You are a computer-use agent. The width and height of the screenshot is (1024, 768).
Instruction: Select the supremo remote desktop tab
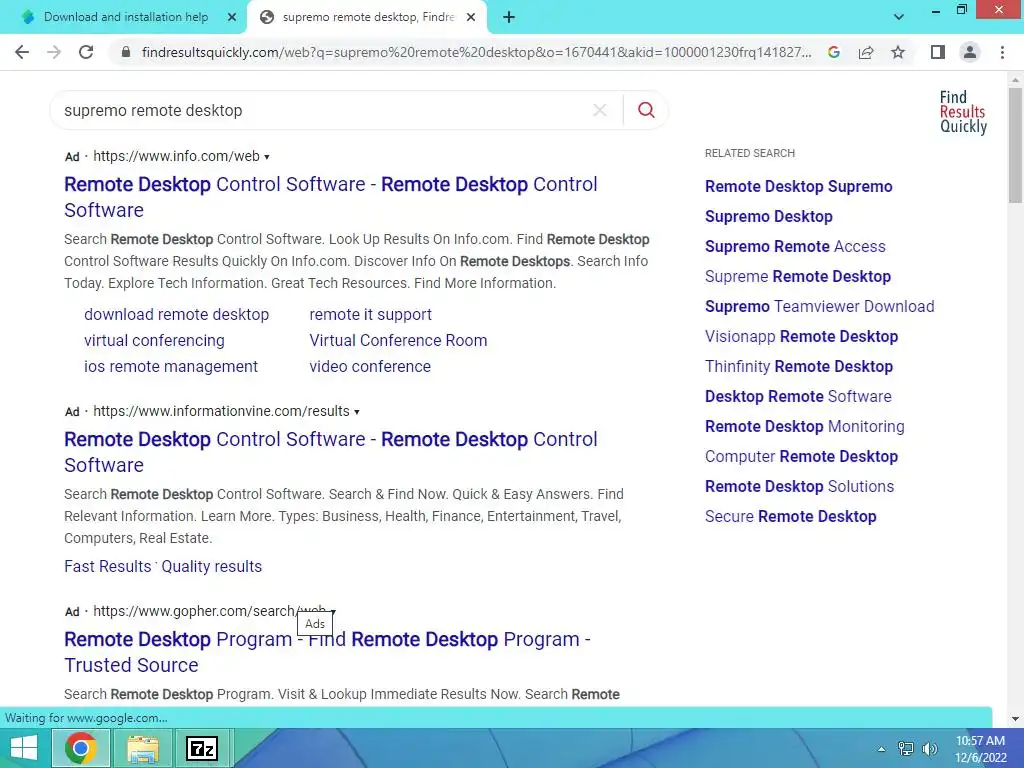pos(367,17)
